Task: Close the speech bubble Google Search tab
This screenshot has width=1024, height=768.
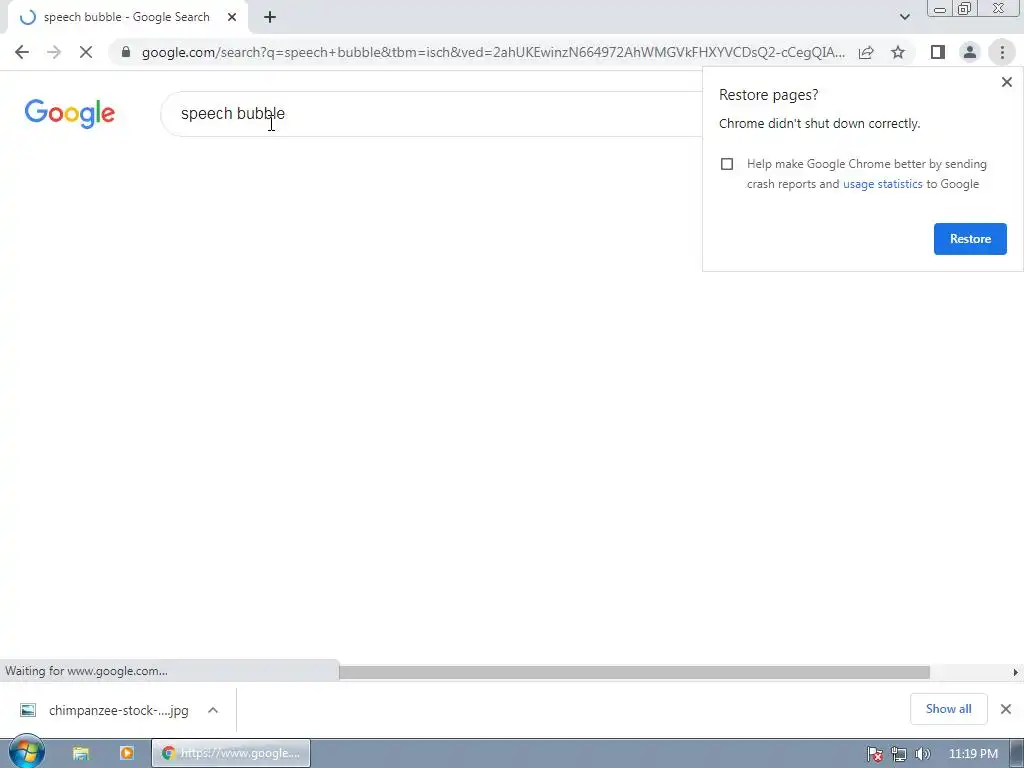Action: (x=232, y=18)
